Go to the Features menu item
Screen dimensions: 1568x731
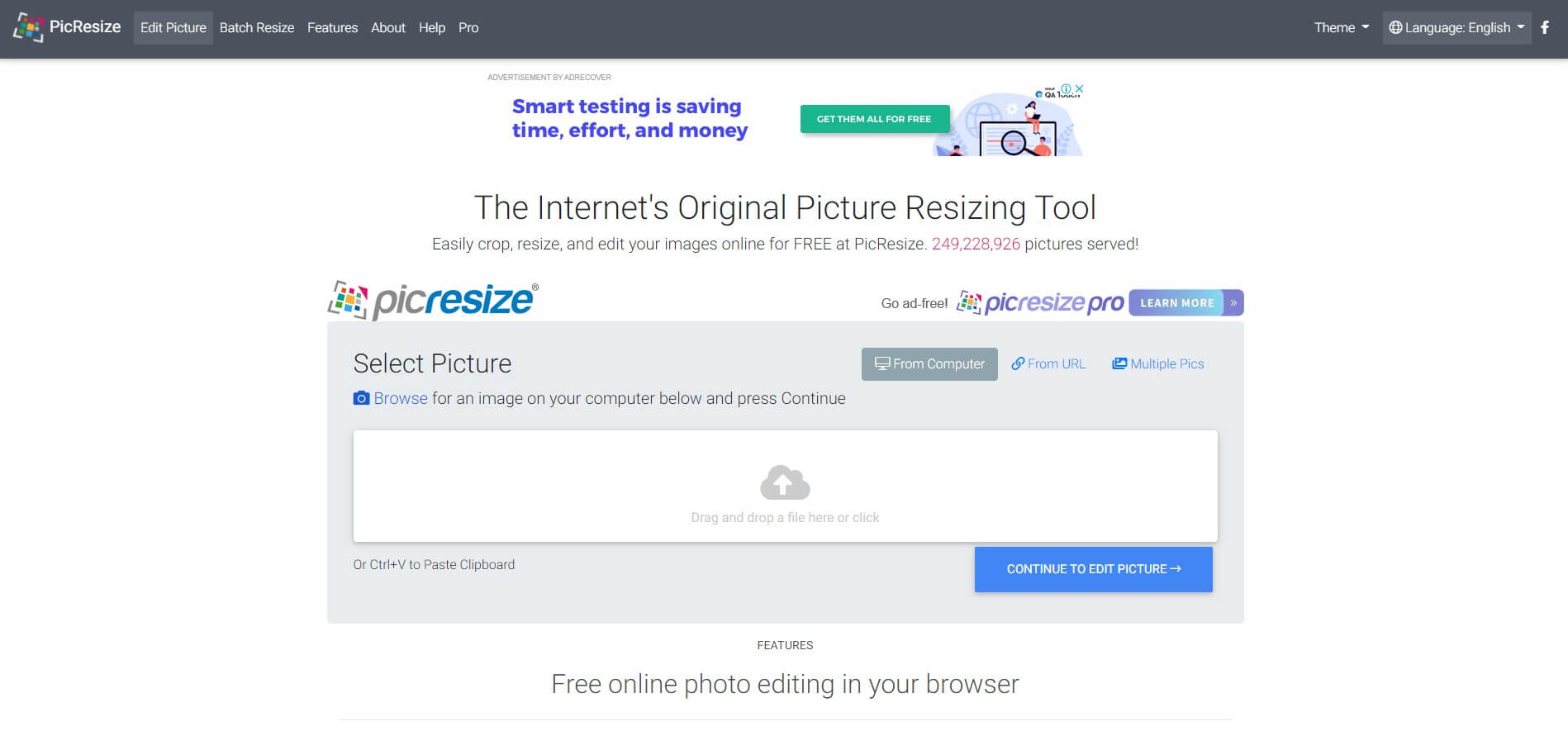coord(332,27)
